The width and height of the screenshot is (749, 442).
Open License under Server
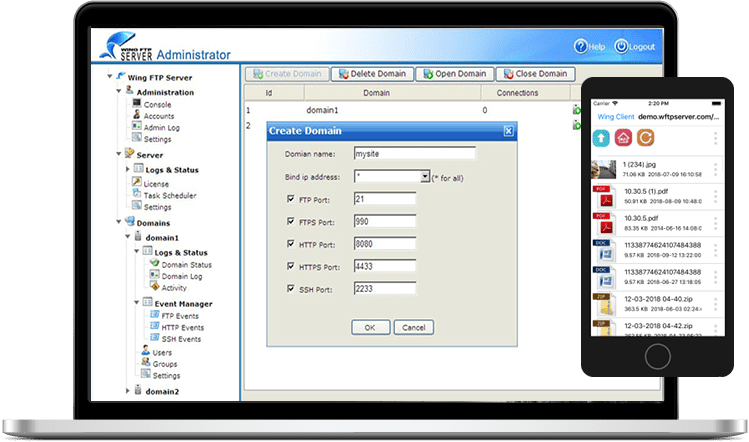(x=156, y=183)
